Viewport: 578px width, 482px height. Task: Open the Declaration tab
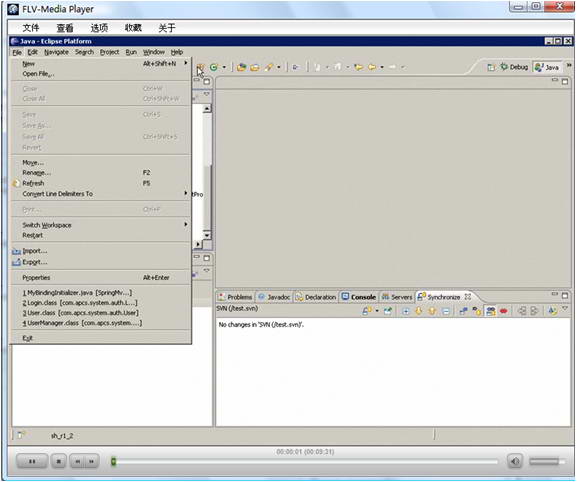[316, 297]
